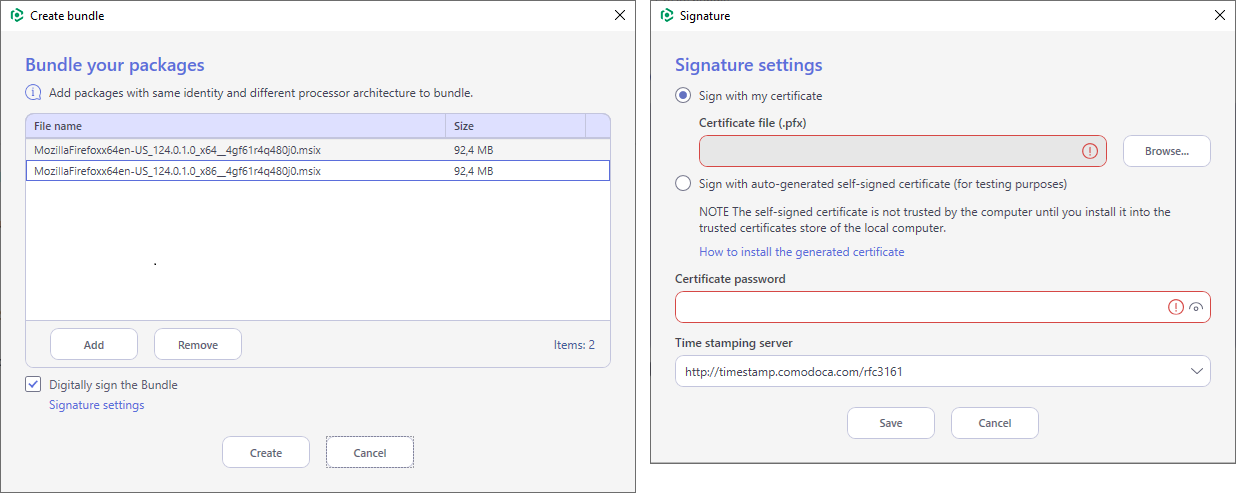This screenshot has width=1236, height=493.
Task: Click the app logo in the Create bundle title bar
Action: pos(17,16)
